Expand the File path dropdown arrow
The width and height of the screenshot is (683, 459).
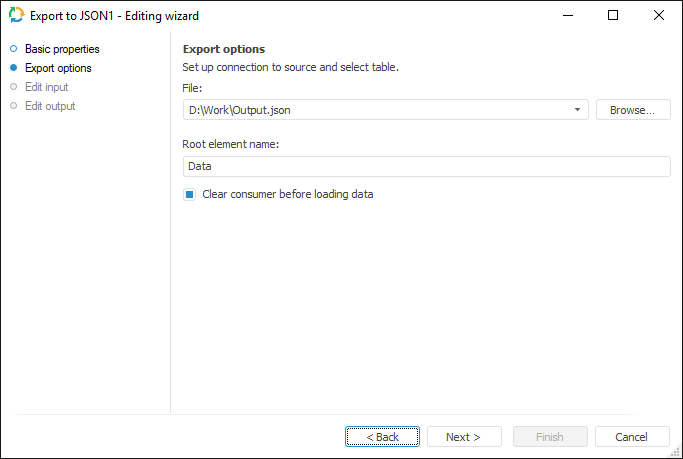pos(579,110)
